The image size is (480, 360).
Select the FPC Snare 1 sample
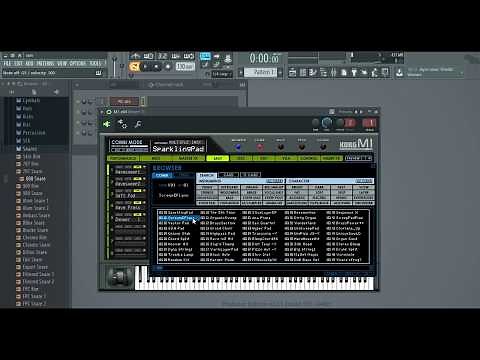coord(31,296)
